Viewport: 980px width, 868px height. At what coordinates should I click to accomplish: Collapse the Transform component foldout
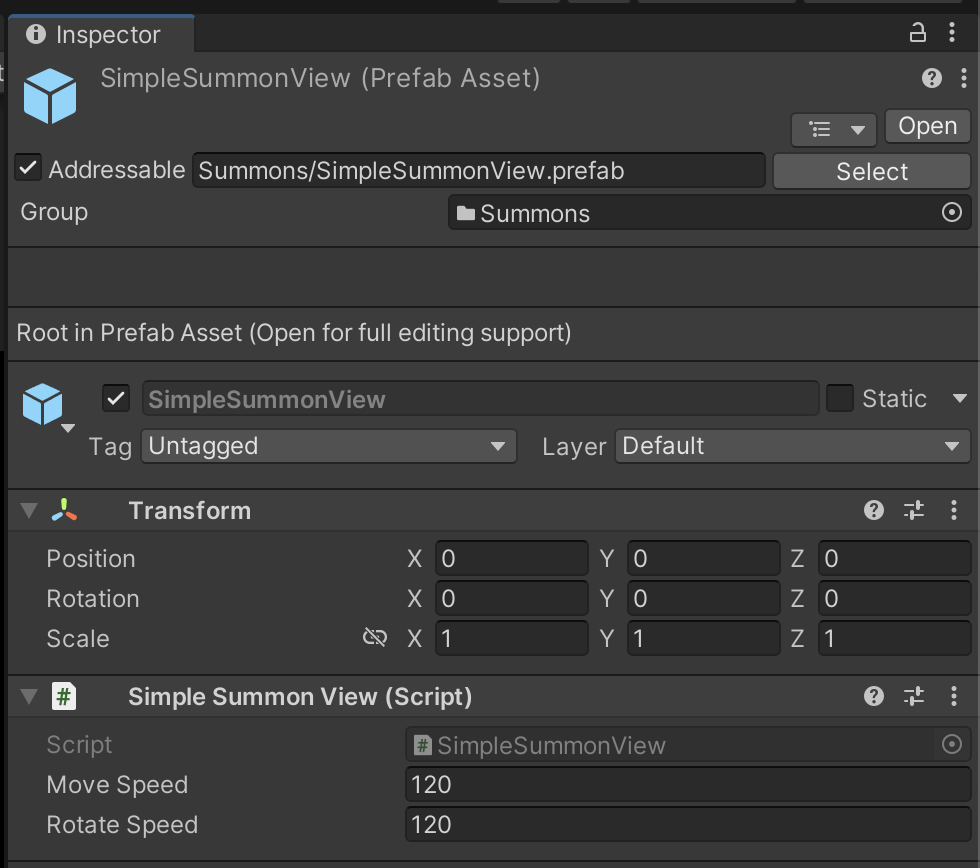coord(28,511)
